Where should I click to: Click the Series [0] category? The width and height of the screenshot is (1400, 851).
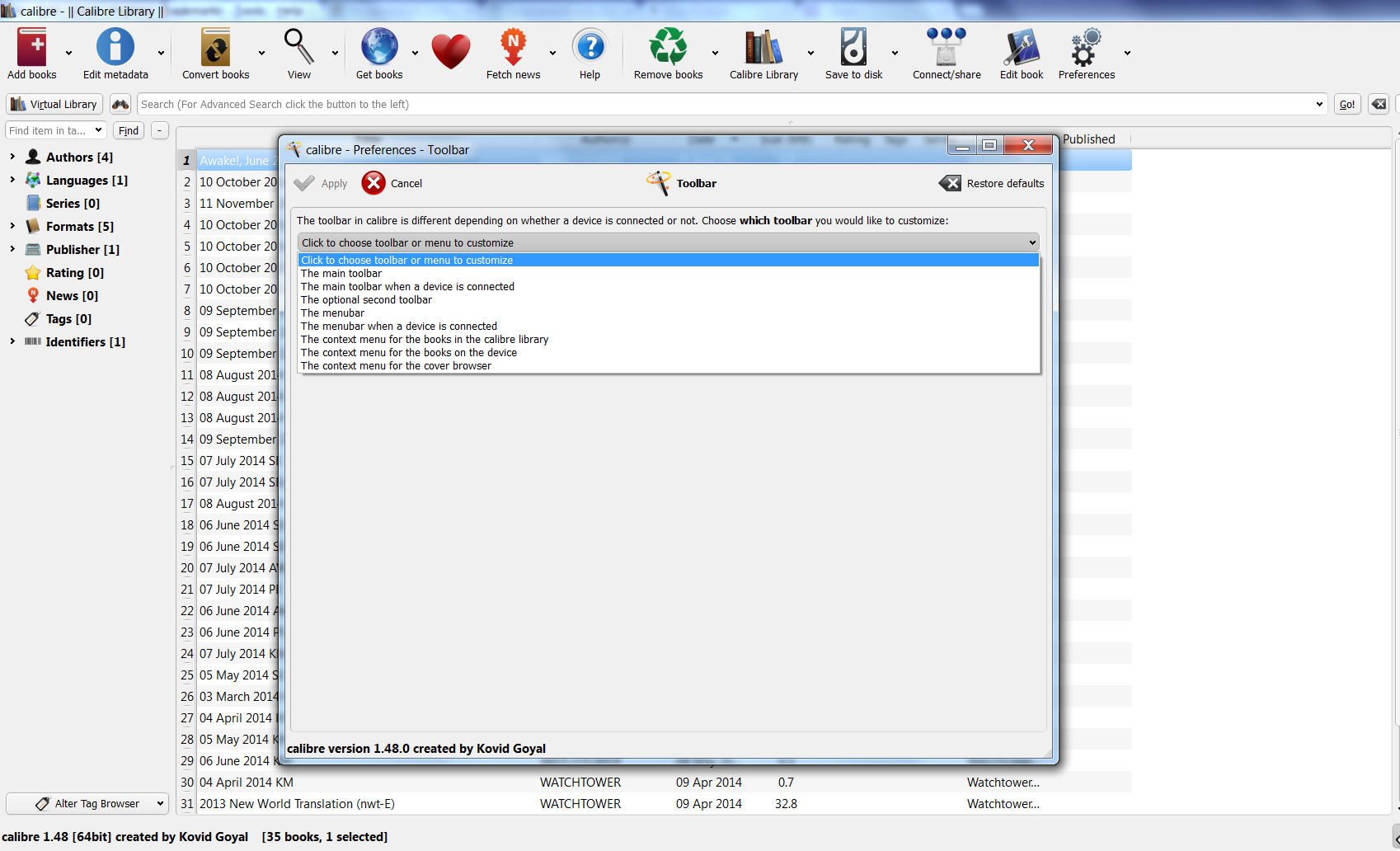[73, 203]
